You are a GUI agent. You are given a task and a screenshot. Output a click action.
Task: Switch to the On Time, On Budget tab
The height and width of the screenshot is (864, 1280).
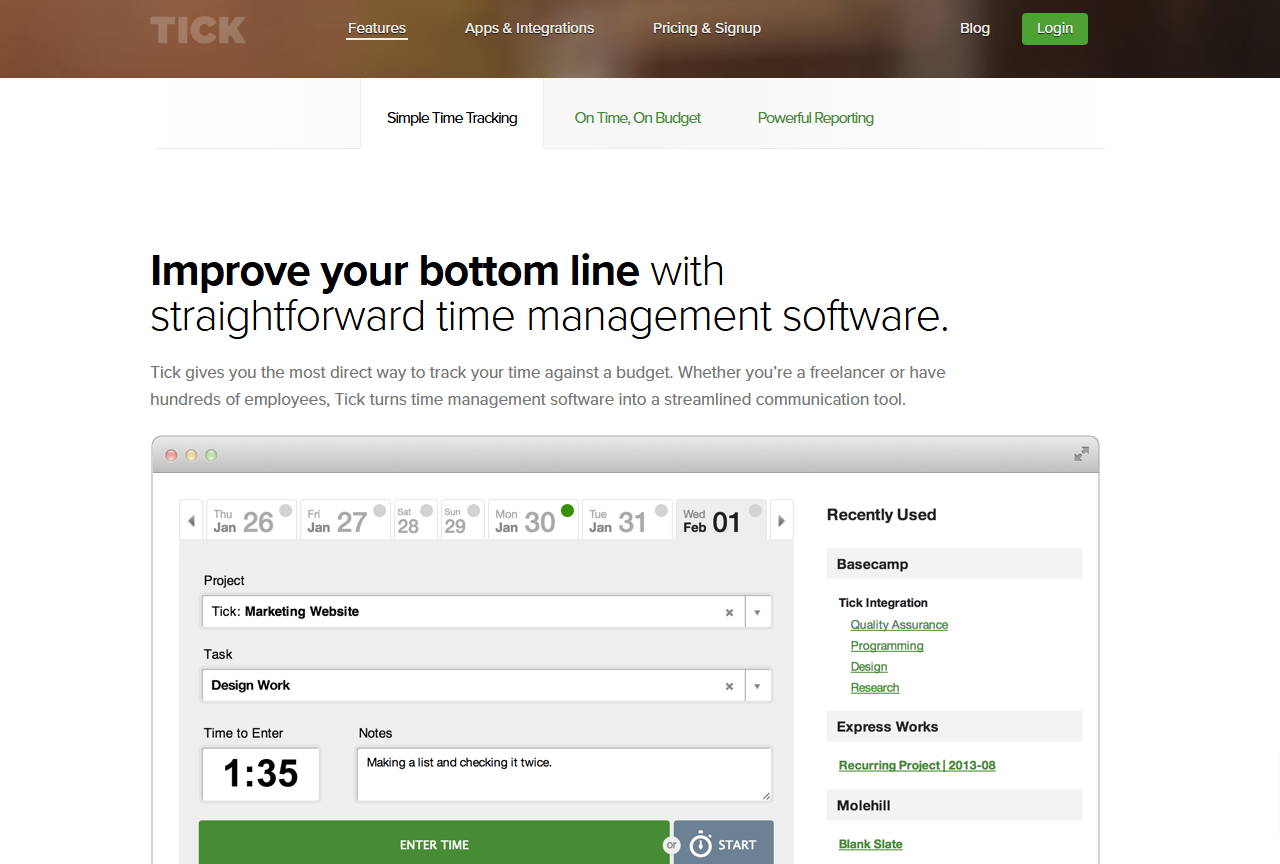(637, 118)
